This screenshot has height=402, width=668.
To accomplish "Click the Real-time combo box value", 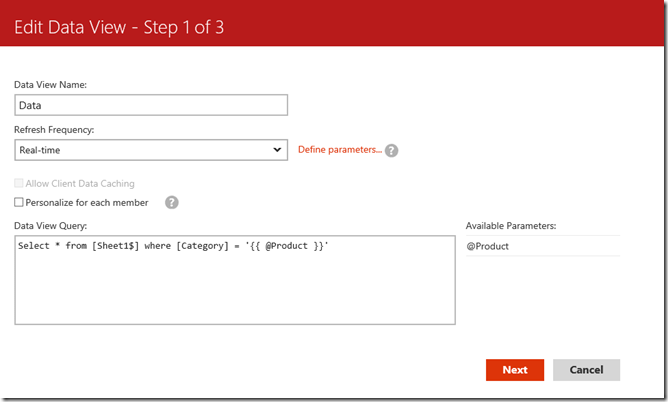I will (x=140, y=150).
